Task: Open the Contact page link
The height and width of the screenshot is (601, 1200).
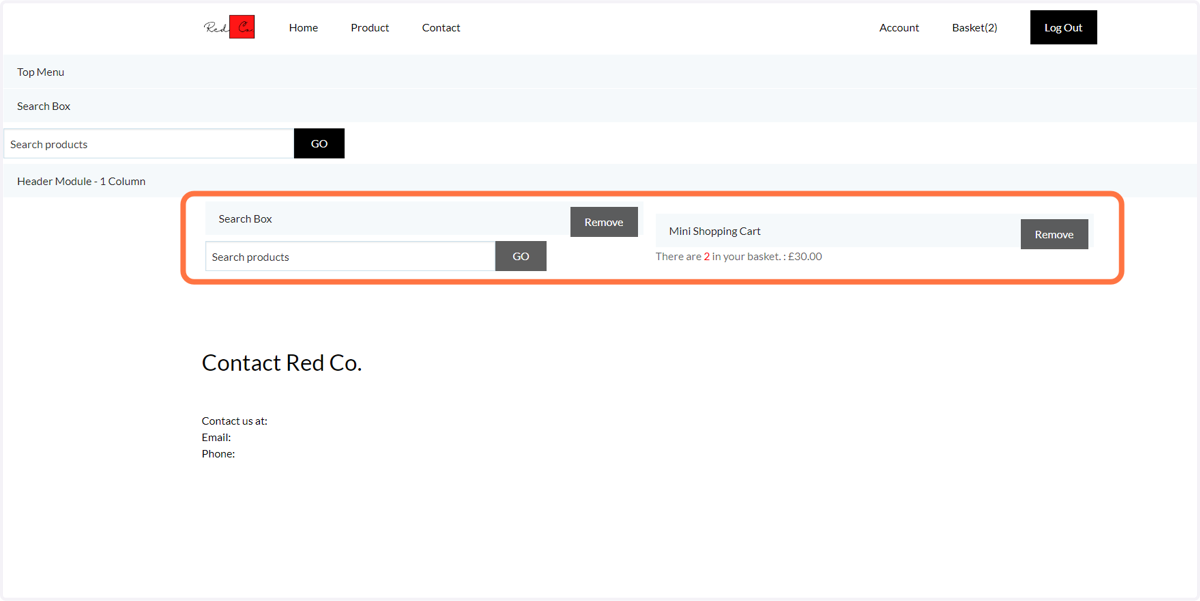Action: (441, 28)
